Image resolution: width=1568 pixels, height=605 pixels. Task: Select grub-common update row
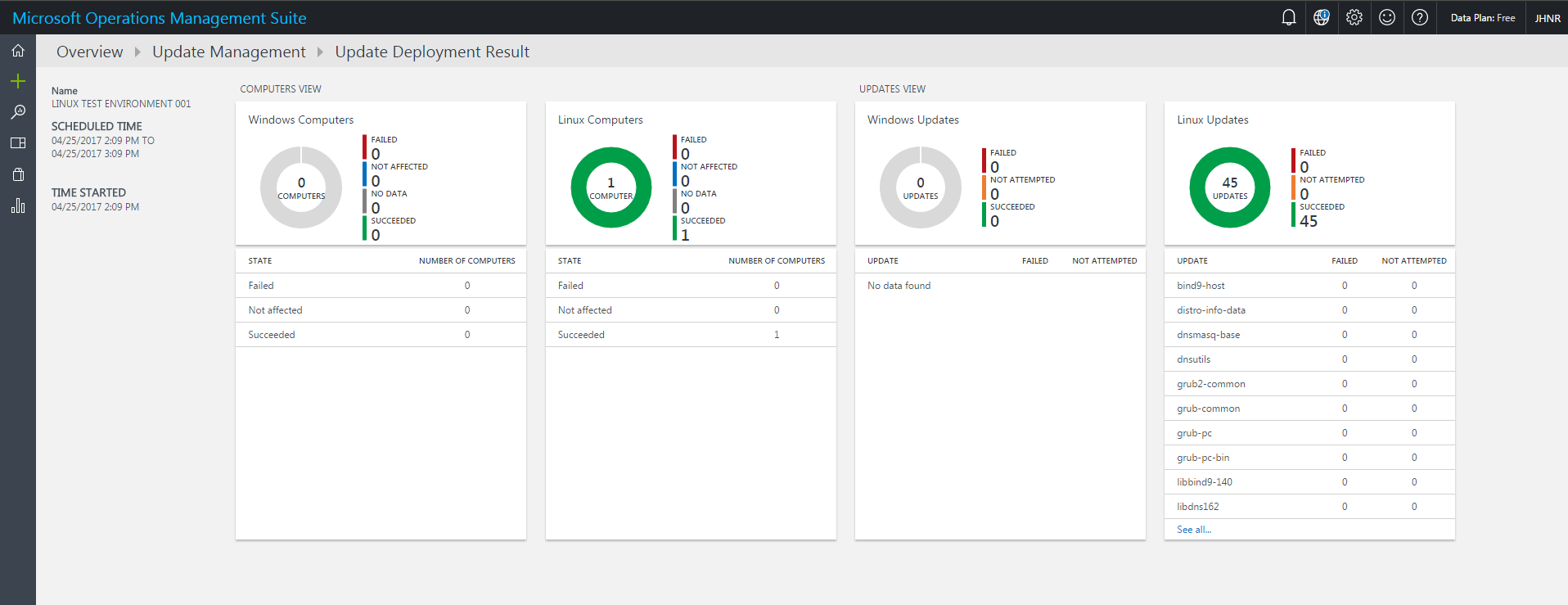pyautogui.click(x=1309, y=409)
